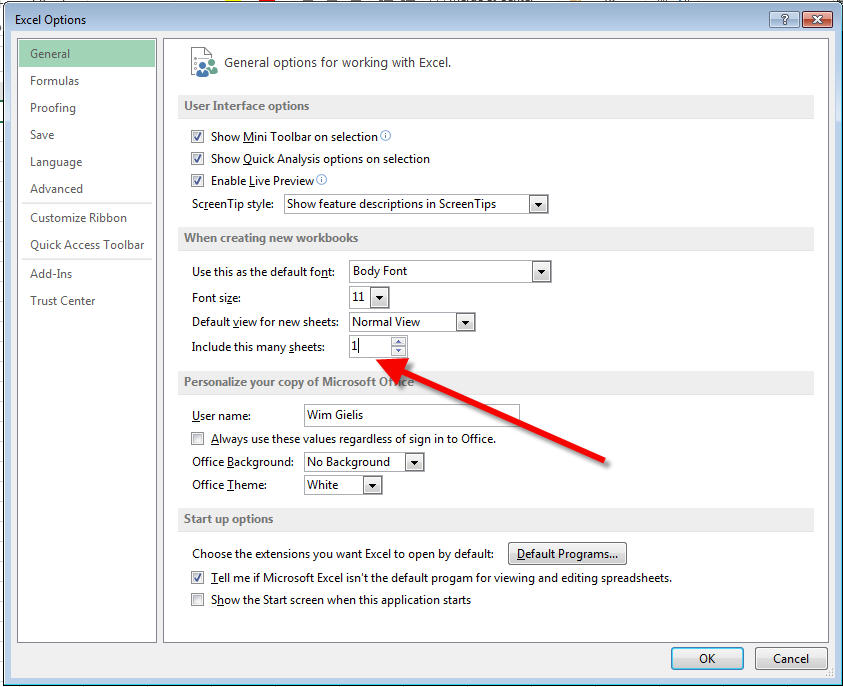This screenshot has width=843, height=687.
Task: Open Quick Access Toolbar settings
Action: pos(87,245)
